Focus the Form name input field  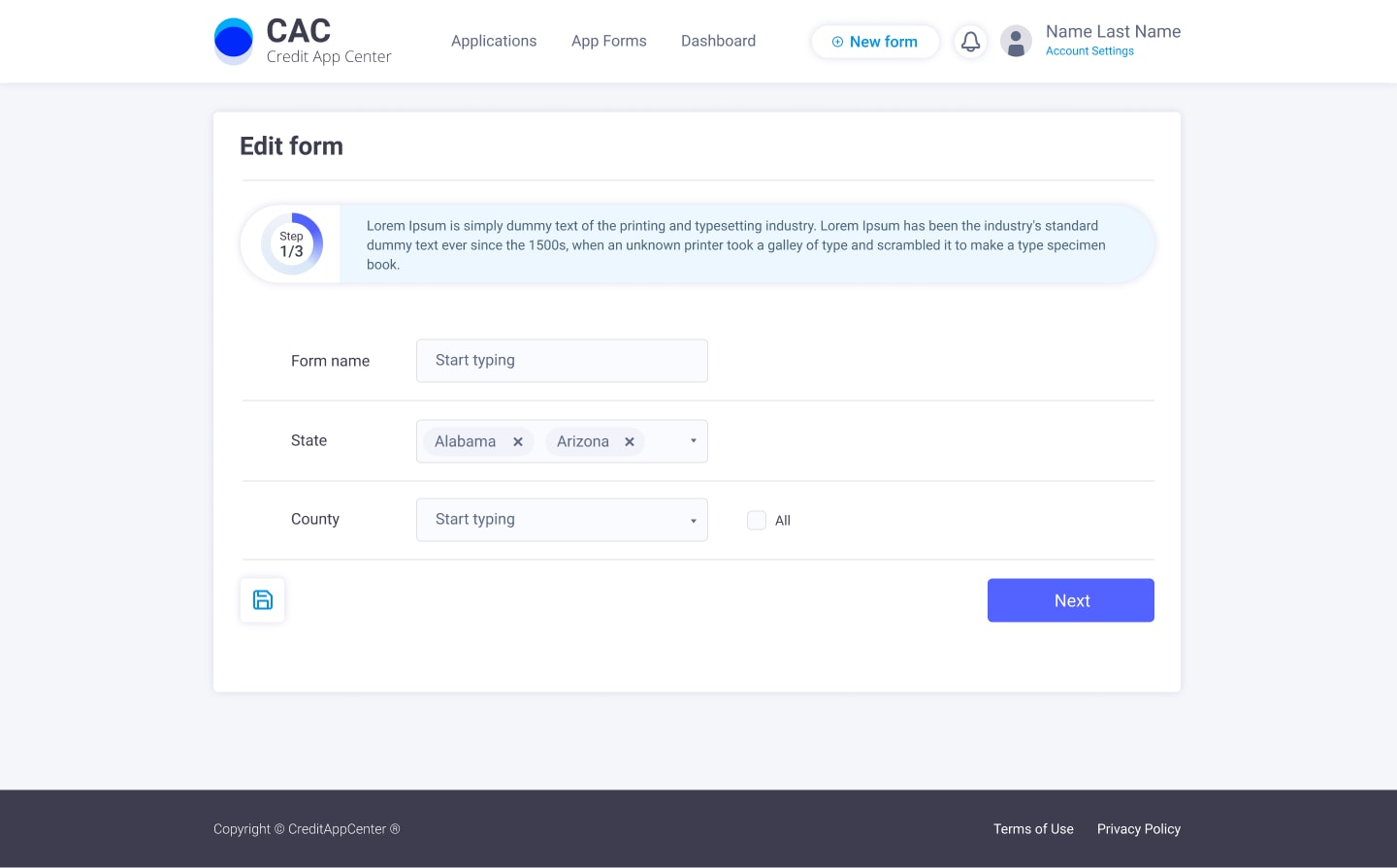pyautogui.click(x=562, y=361)
